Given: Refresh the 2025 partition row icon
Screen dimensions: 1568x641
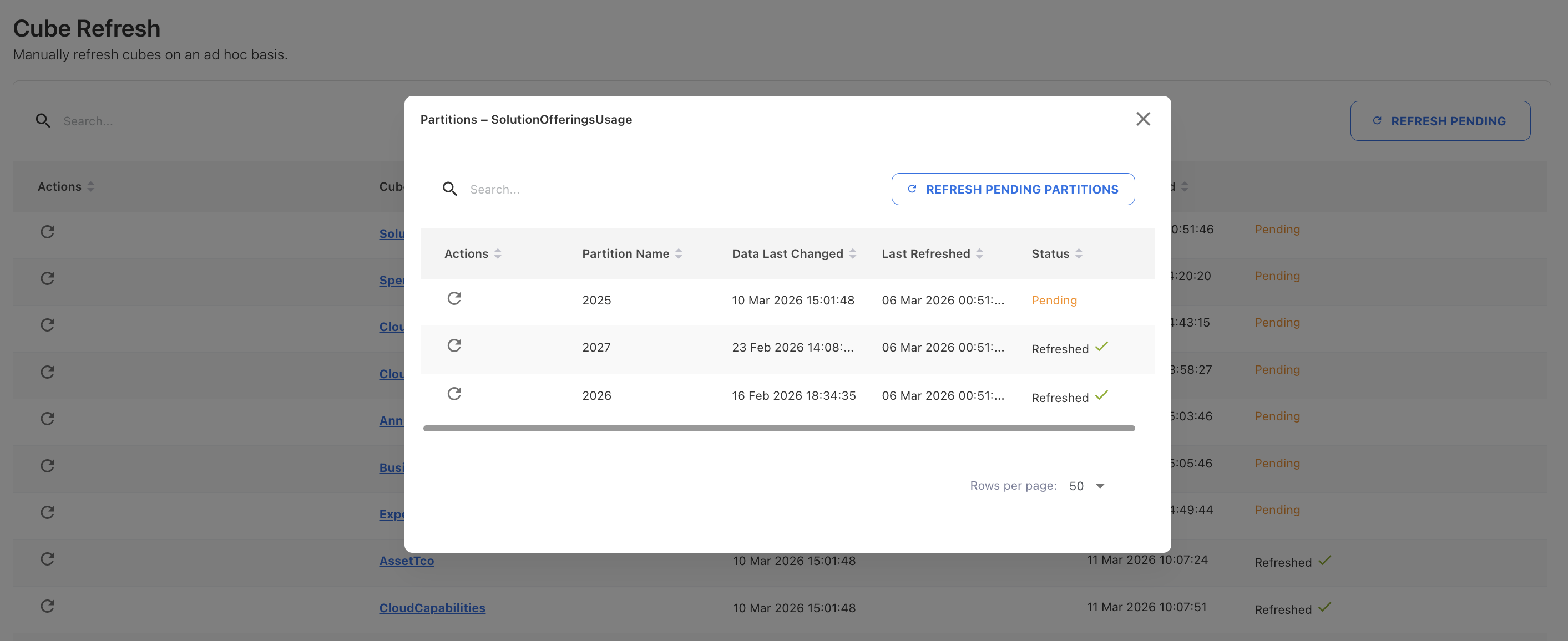Looking at the screenshot, I should (x=454, y=298).
